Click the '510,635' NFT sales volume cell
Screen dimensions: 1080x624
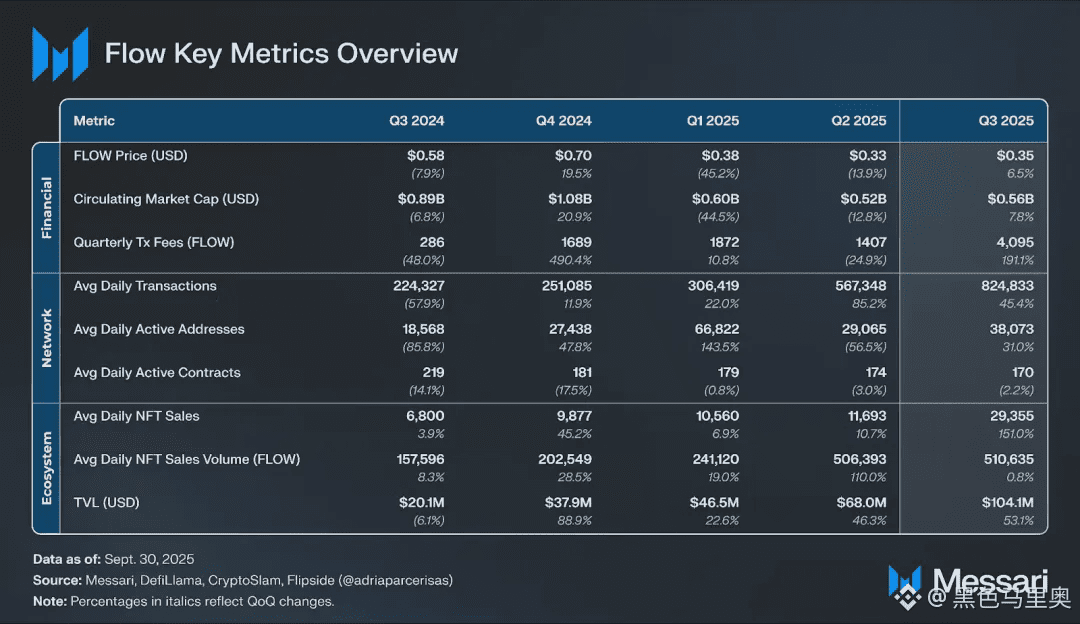point(1009,459)
